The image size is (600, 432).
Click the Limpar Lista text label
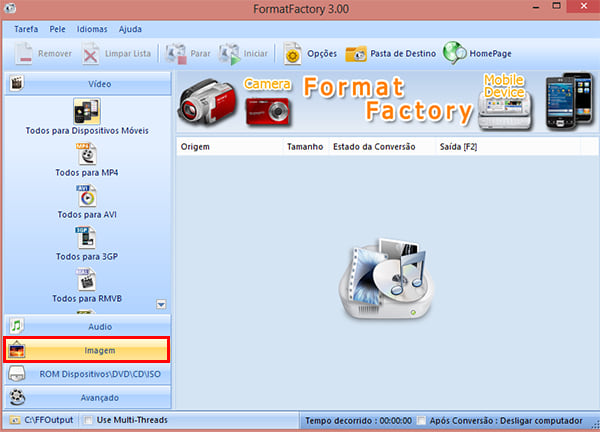128,54
